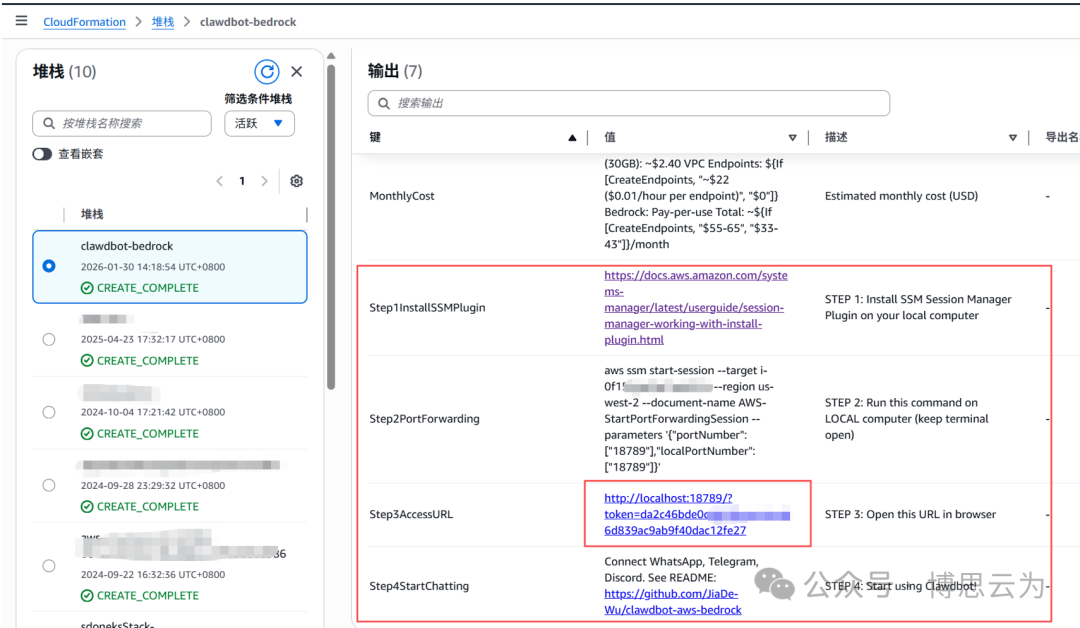Screen dimensions: 1080x628
Task: Sort outputs by description column arrow
Action: [1013, 138]
